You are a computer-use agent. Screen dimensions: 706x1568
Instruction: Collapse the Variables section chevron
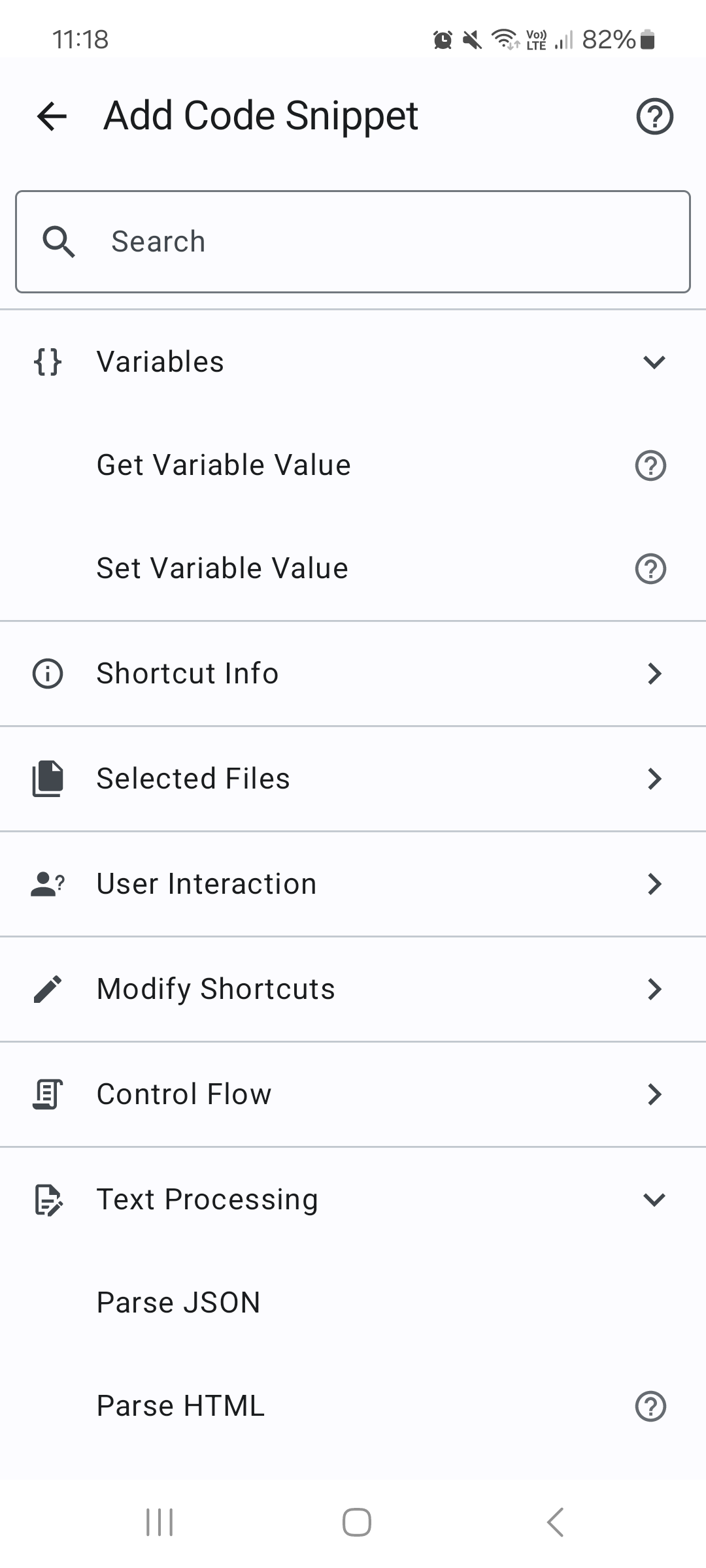pos(654,362)
